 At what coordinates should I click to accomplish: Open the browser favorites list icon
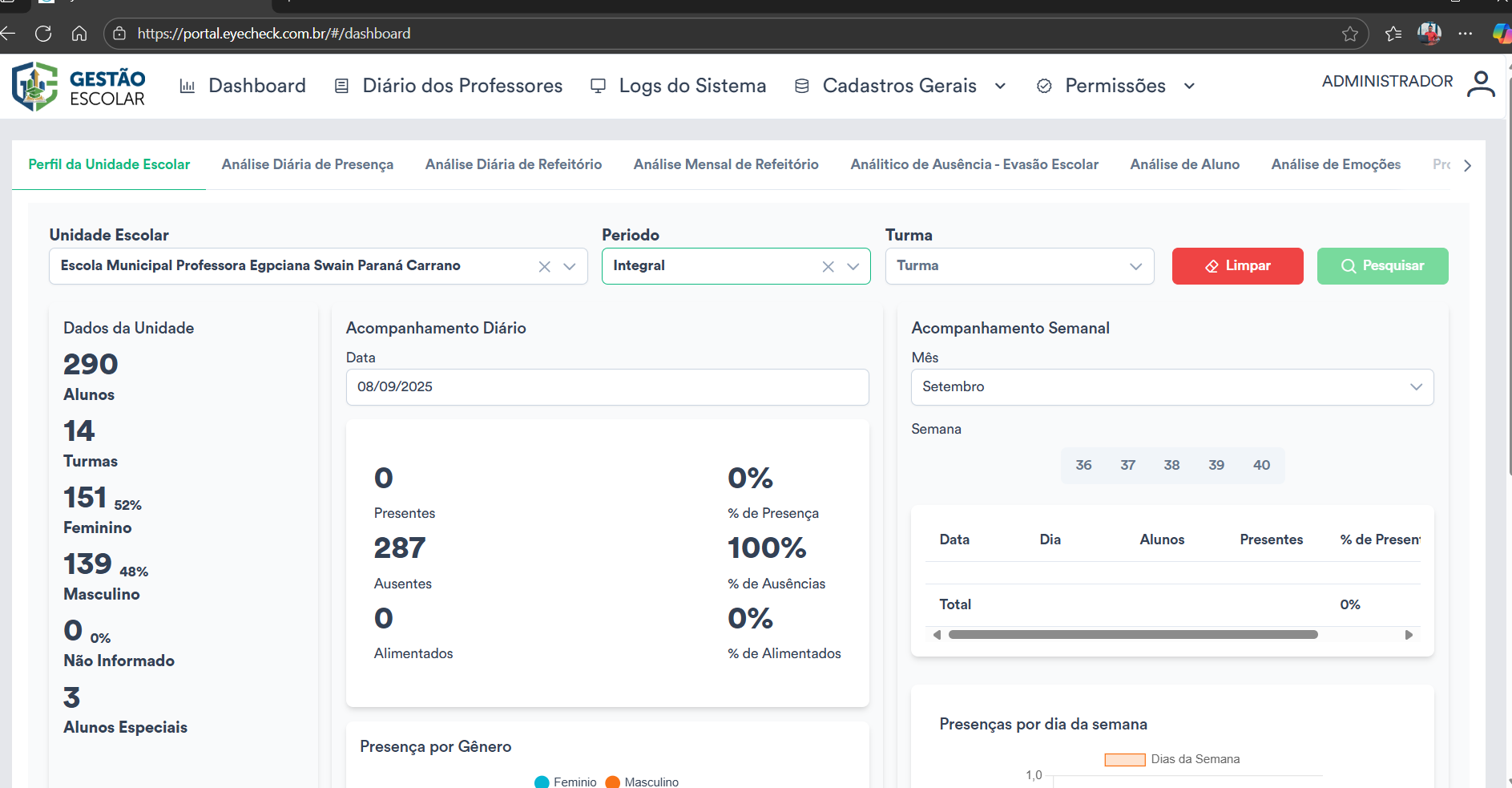pos(1393,34)
